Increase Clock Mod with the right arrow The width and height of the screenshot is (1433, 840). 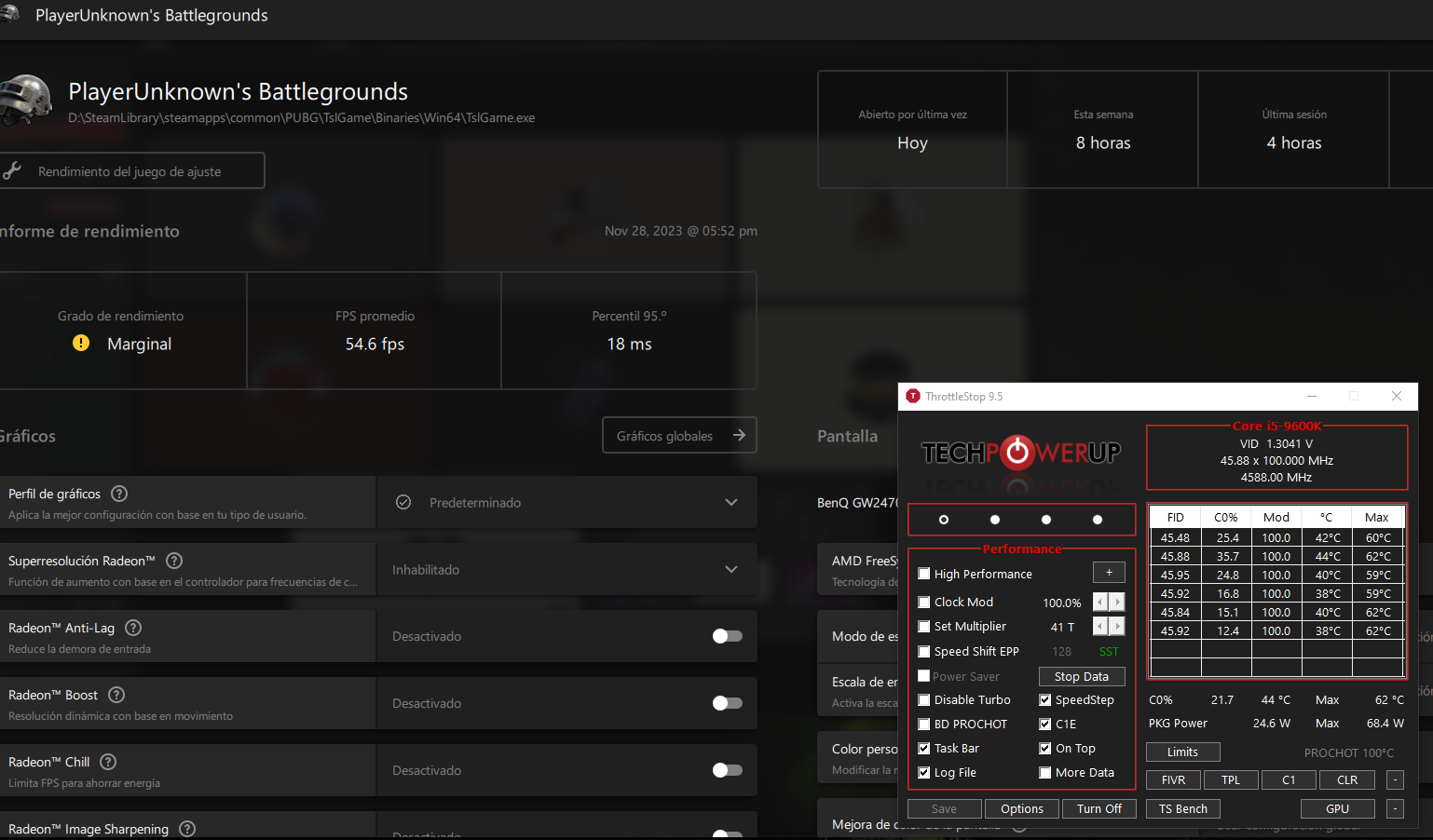[1117, 602]
